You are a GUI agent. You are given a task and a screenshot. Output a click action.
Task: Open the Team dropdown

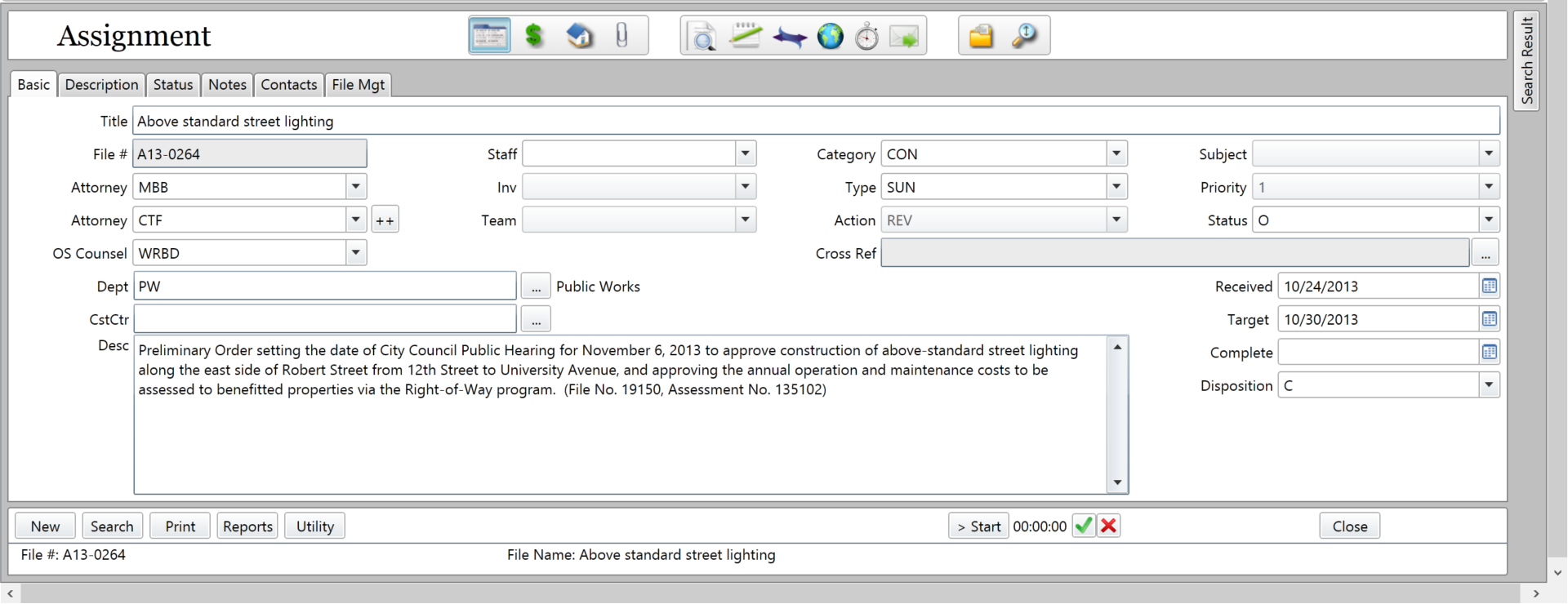pyautogui.click(x=746, y=220)
